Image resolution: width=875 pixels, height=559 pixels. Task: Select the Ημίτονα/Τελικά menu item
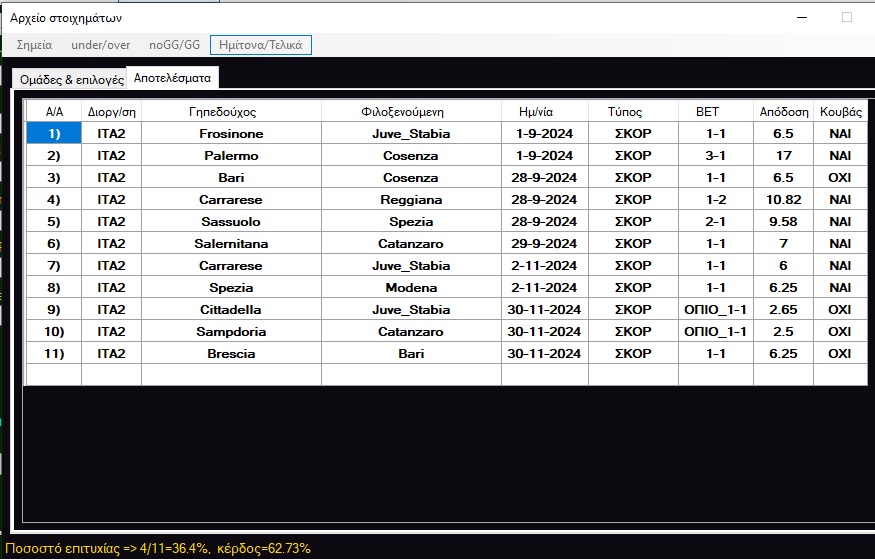tap(261, 45)
